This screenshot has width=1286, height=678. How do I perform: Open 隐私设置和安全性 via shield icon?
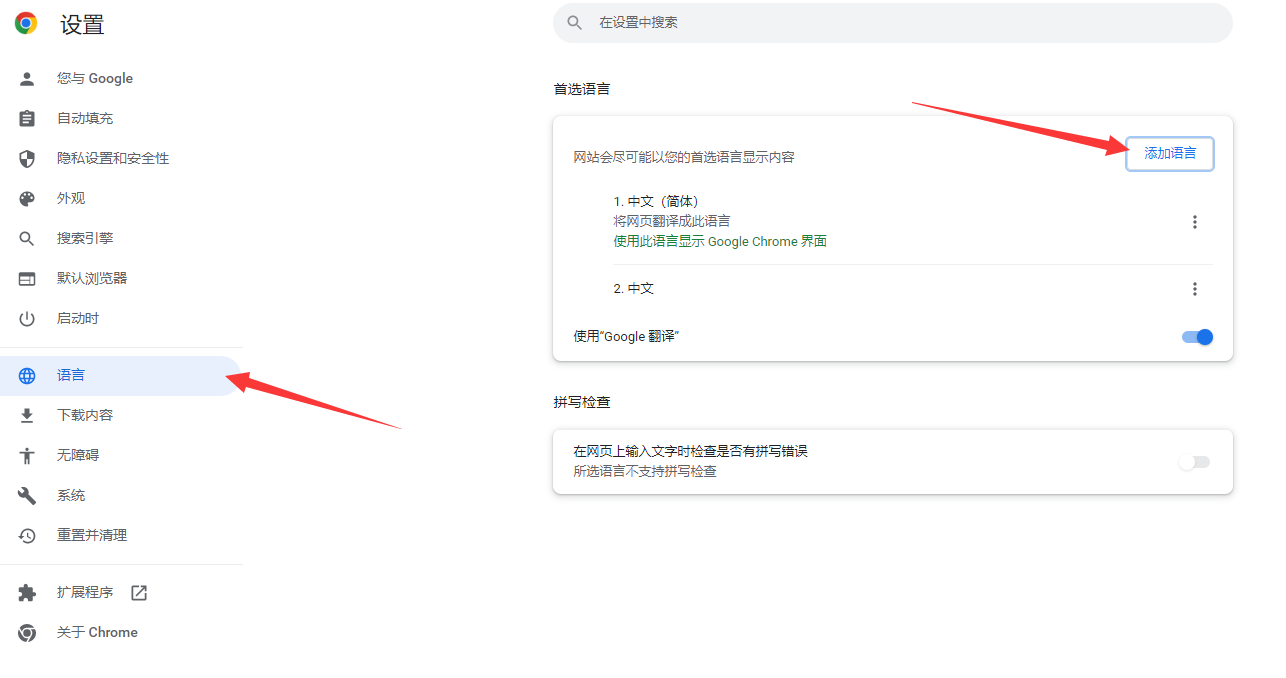26,158
